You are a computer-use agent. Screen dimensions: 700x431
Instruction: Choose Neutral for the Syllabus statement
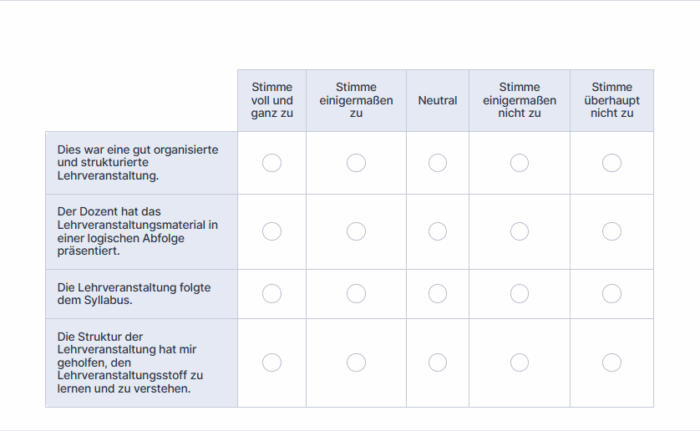(438, 294)
